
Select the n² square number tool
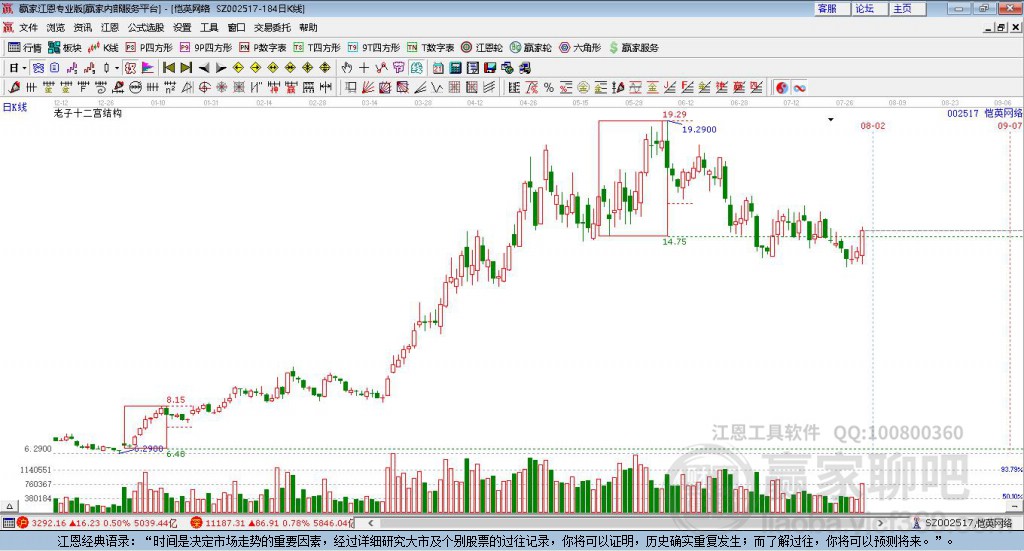pos(170,87)
